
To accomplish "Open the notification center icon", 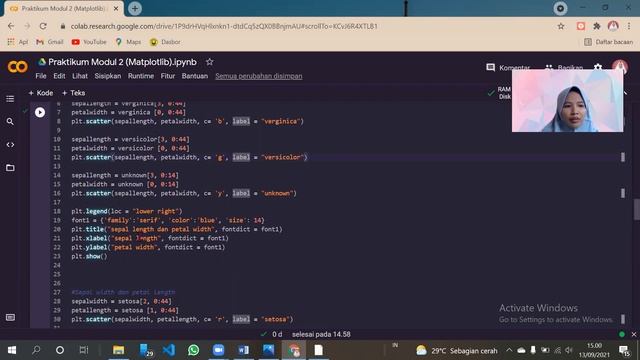I will [x=624, y=350].
